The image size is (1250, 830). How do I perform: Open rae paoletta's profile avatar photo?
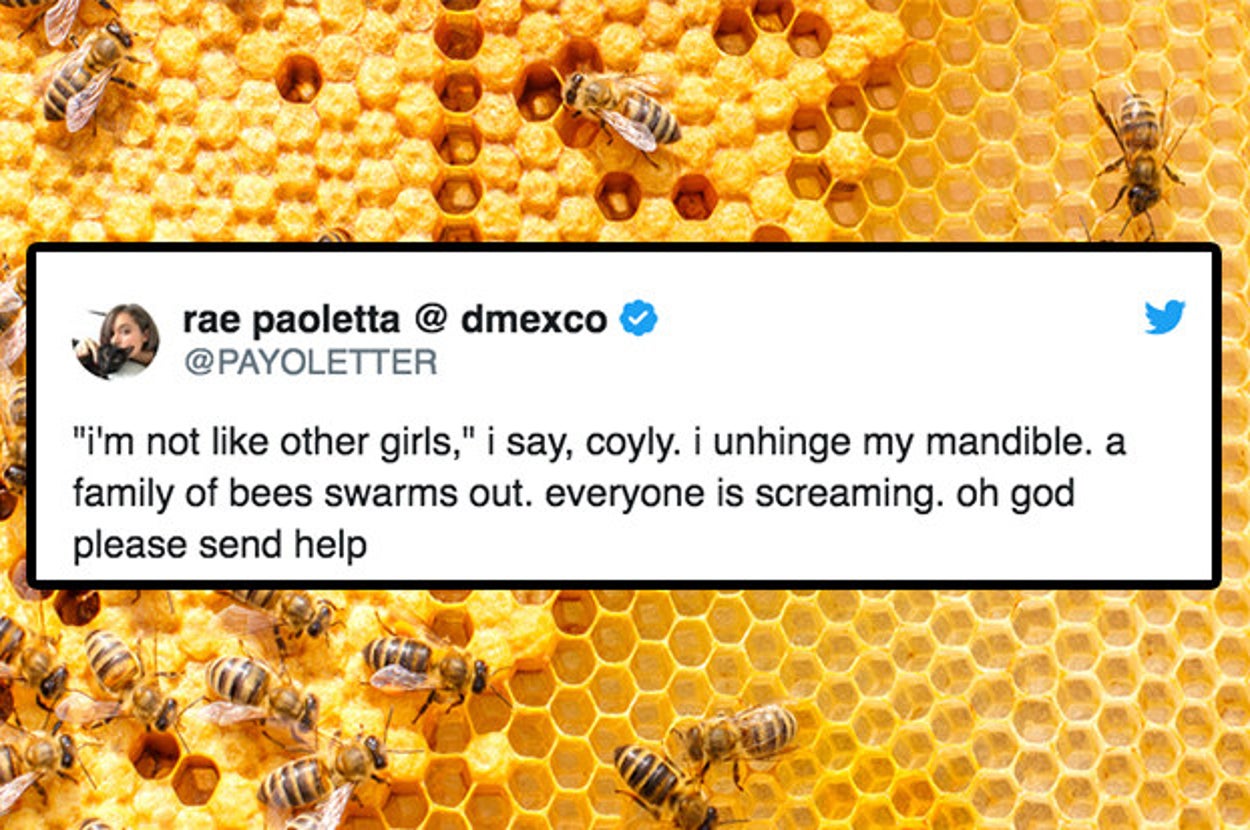coord(116,341)
